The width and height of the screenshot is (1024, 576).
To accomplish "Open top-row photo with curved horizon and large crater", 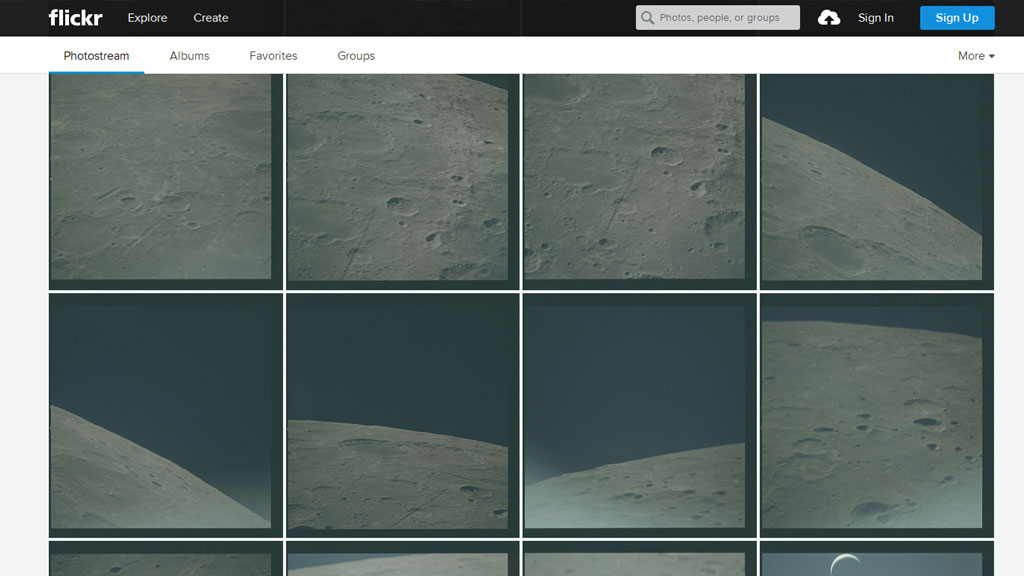I will 876,180.
